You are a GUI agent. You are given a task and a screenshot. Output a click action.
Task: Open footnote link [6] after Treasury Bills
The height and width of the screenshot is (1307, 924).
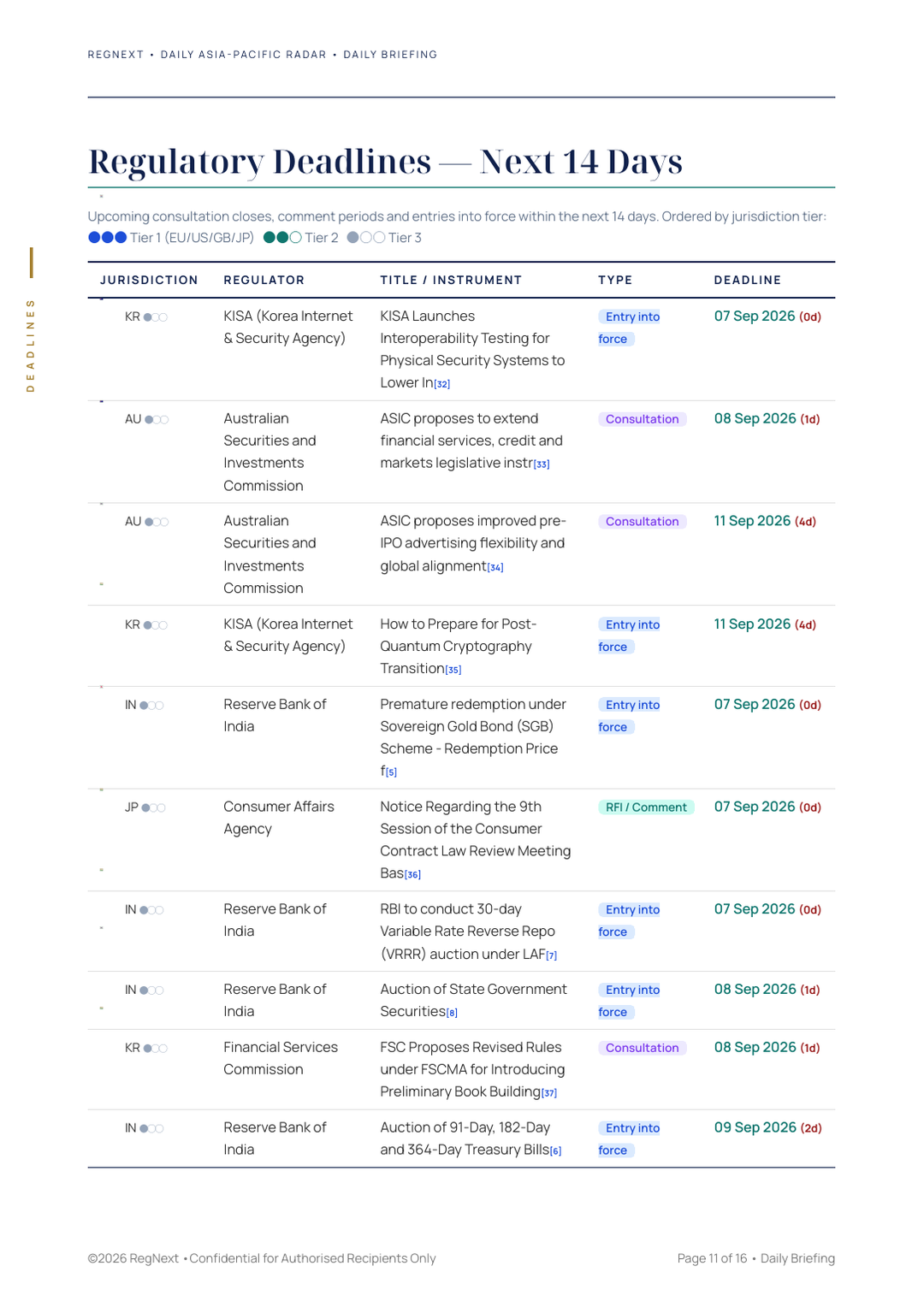(556, 1151)
